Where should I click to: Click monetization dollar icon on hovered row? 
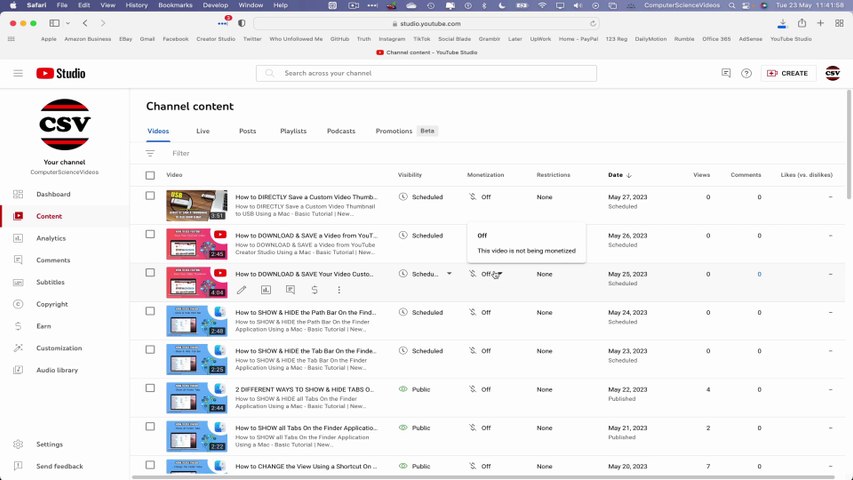(315, 290)
